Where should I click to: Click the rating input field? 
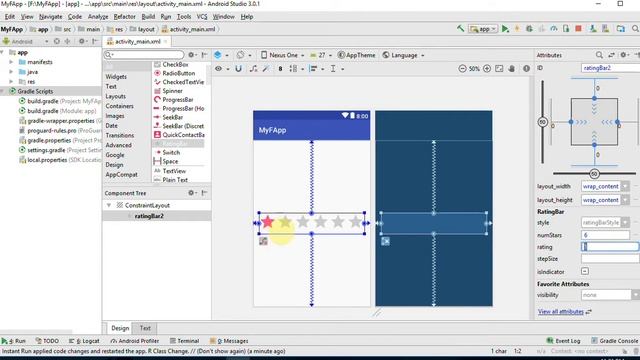[610, 247]
